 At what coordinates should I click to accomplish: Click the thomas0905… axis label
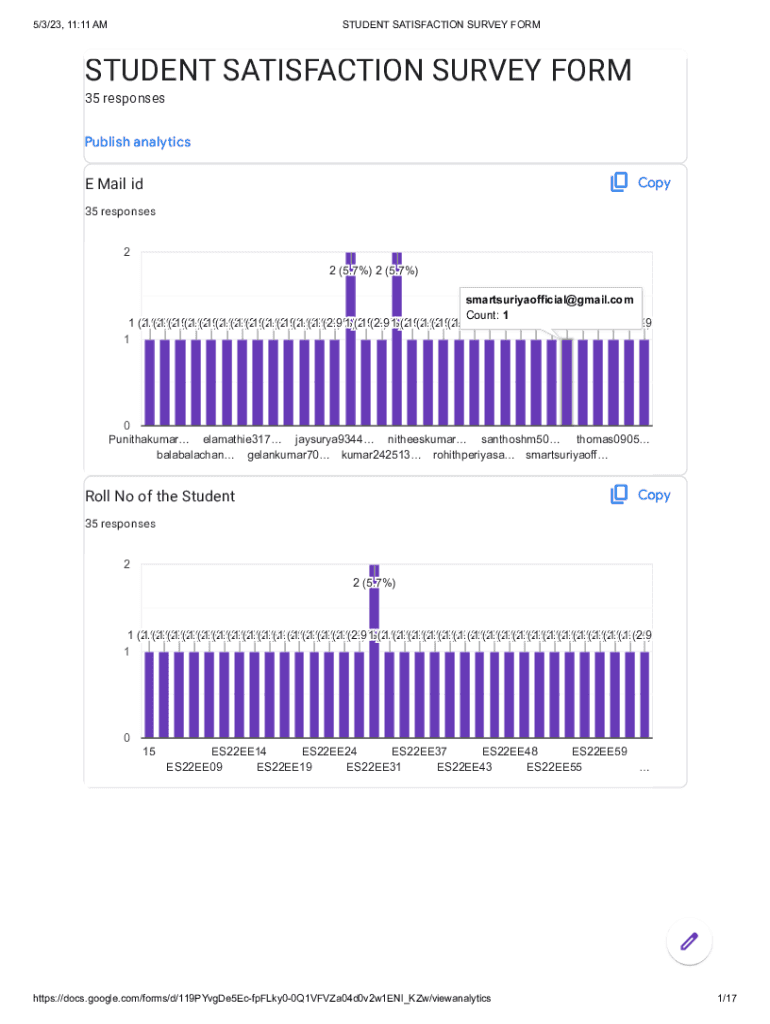pyautogui.click(x=613, y=439)
